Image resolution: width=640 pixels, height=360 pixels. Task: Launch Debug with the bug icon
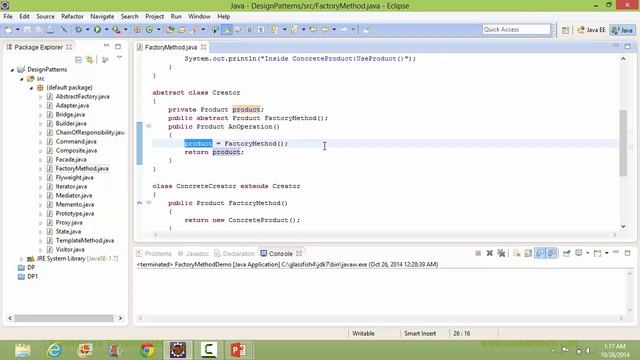coord(78,29)
